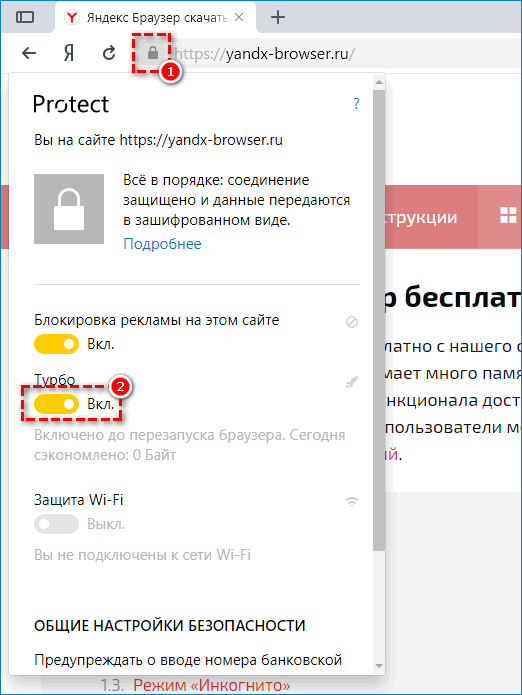Click the popup scrollbar up arrow
The height and width of the screenshot is (695, 522).
379,82
